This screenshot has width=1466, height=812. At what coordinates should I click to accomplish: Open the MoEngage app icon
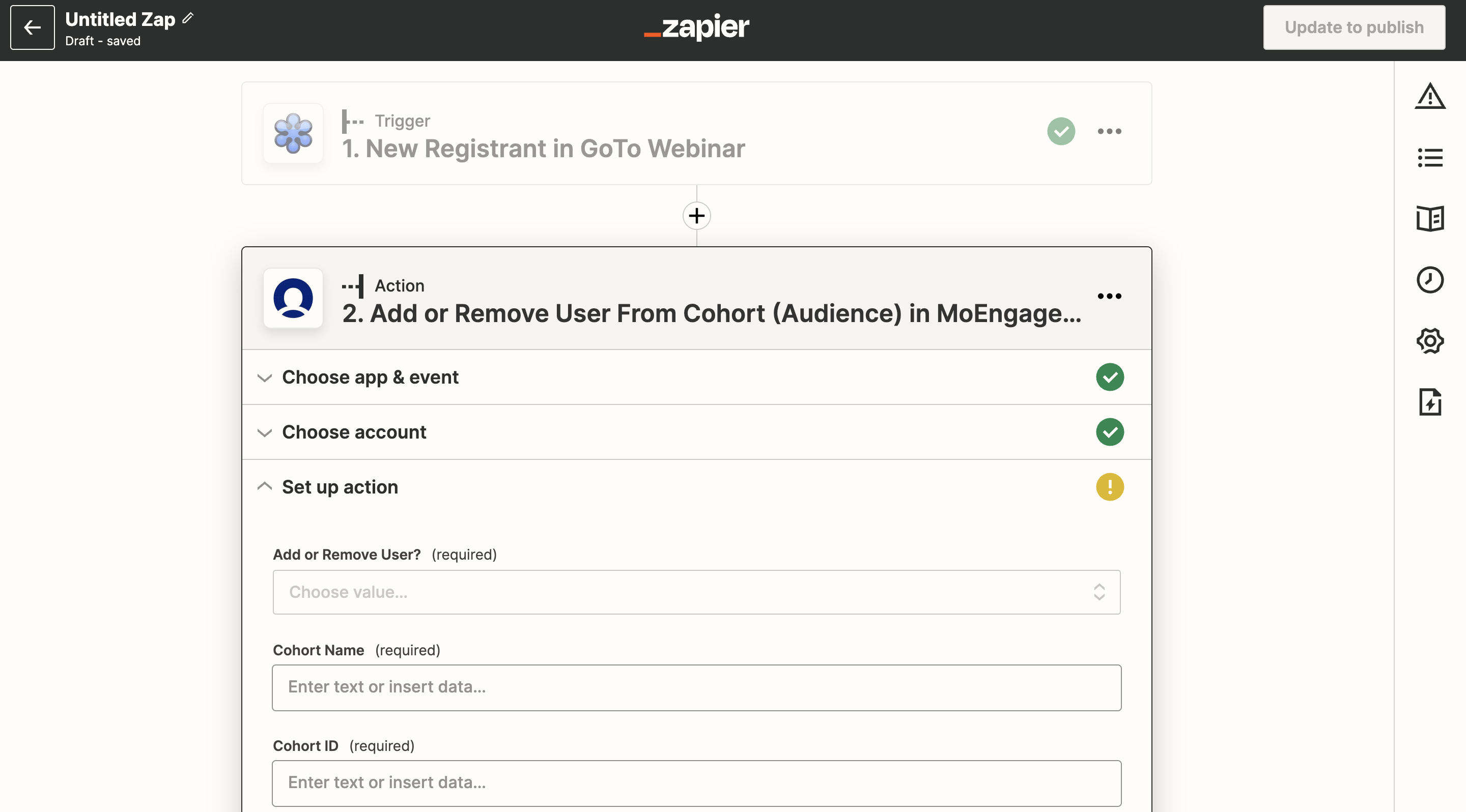(x=293, y=298)
